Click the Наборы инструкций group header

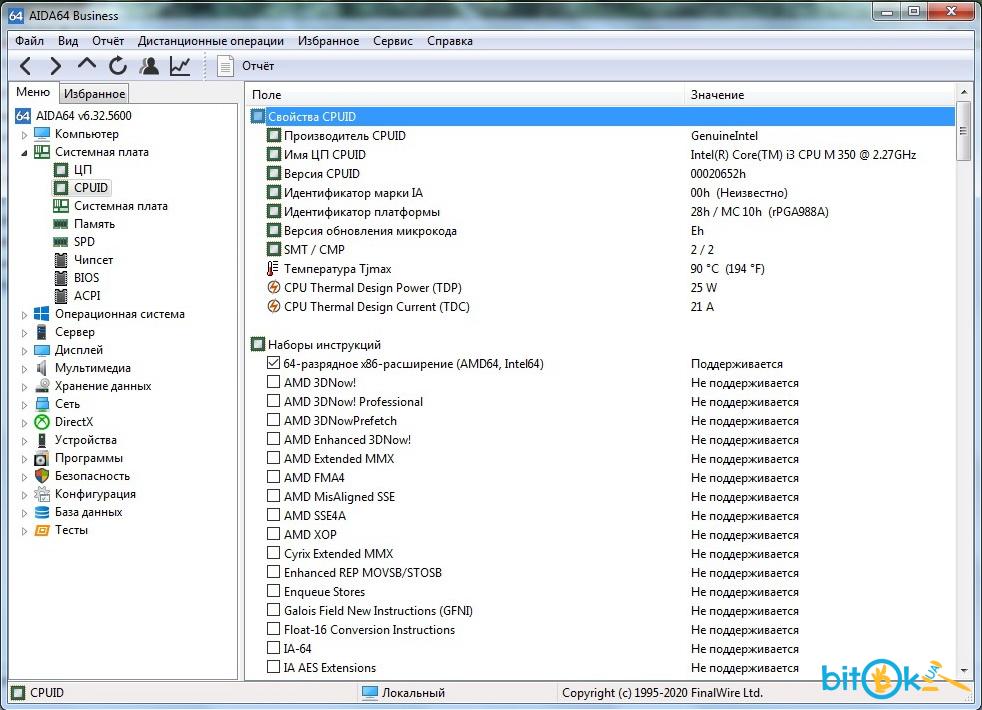point(324,344)
